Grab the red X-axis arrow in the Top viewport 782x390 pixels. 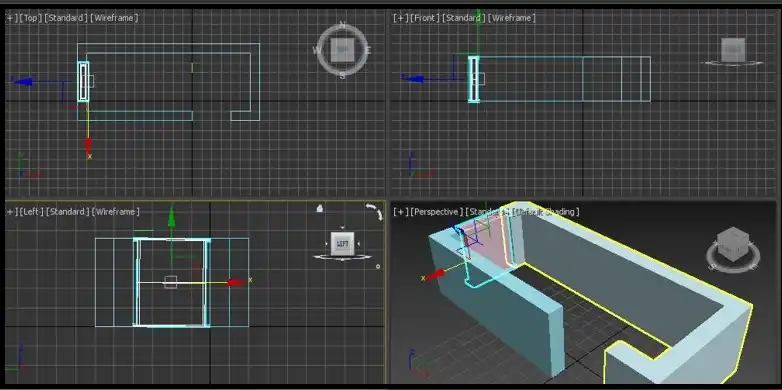[88, 146]
